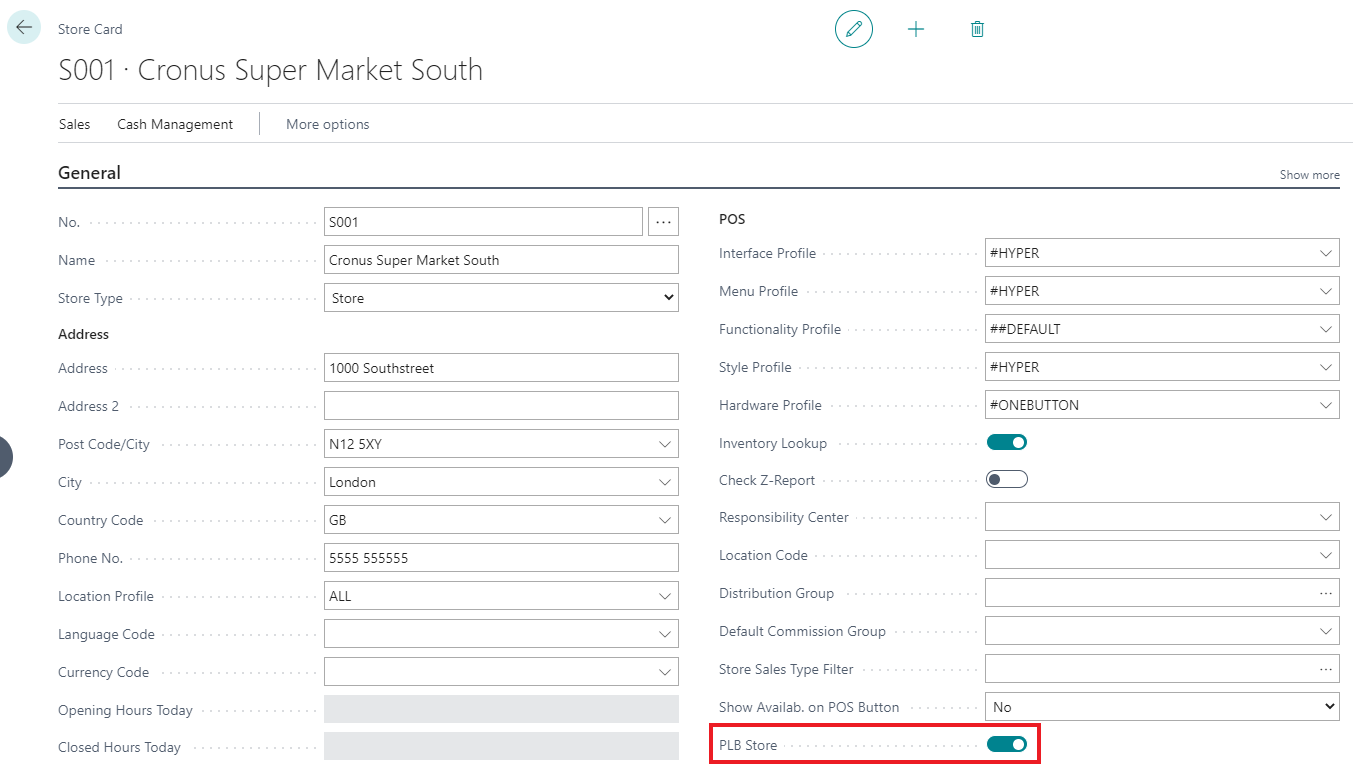This screenshot has height=780, width=1353.
Task: Click More options
Action: click(327, 124)
